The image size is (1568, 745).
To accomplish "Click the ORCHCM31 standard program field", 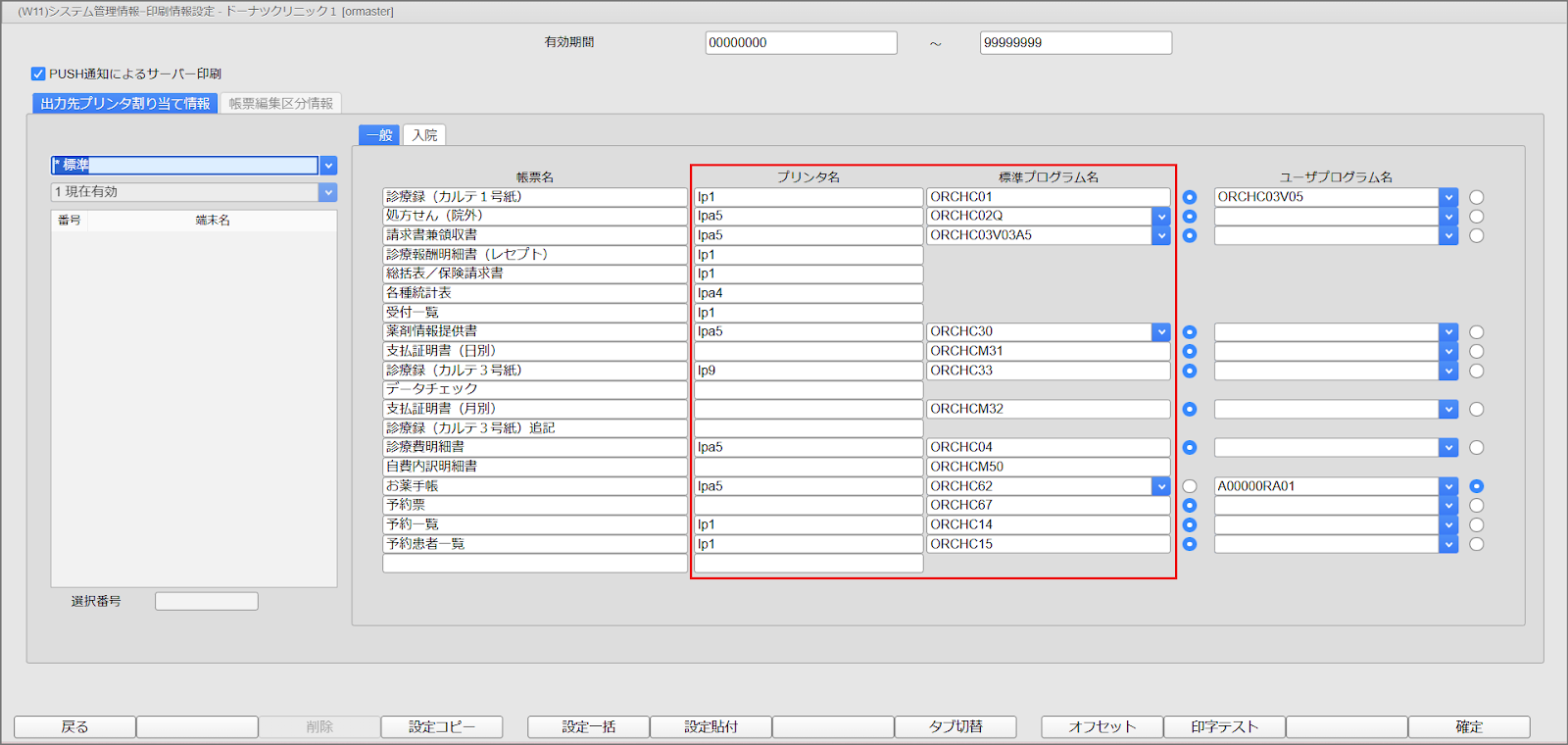I will tap(1049, 351).
